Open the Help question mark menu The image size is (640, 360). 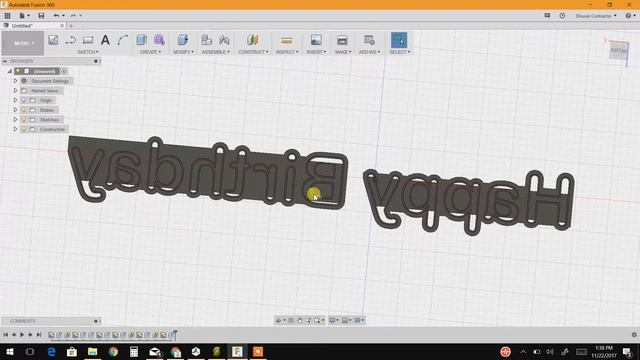(x=630, y=16)
